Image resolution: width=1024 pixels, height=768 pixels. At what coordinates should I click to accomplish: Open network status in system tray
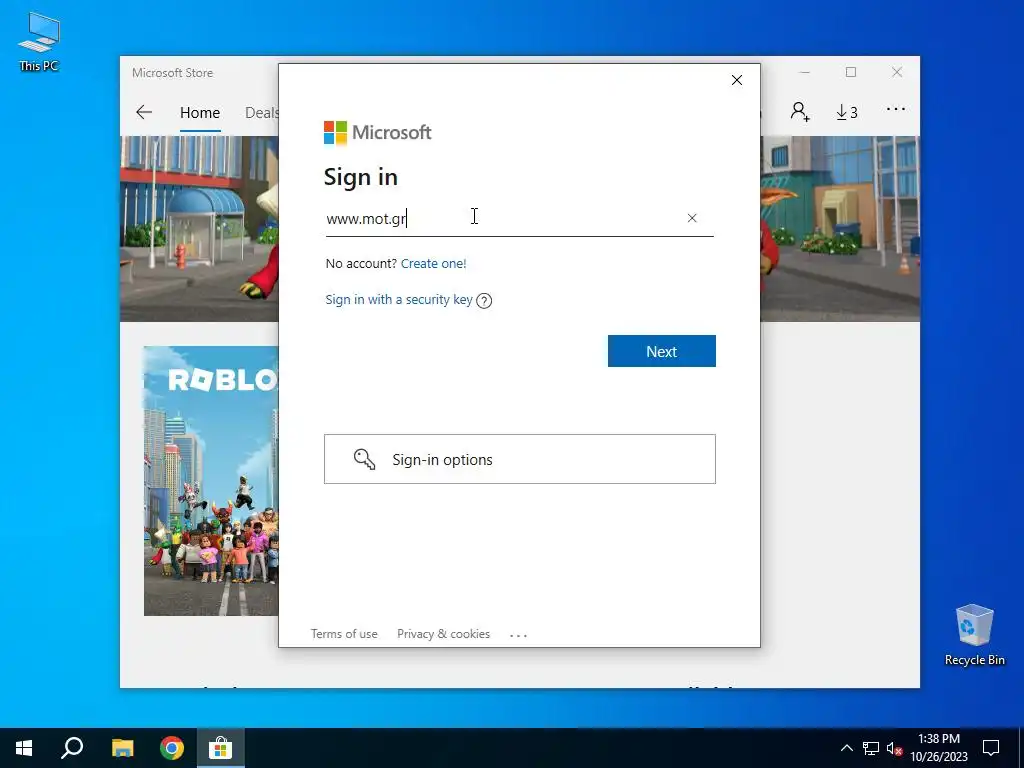[x=871, y=748]
